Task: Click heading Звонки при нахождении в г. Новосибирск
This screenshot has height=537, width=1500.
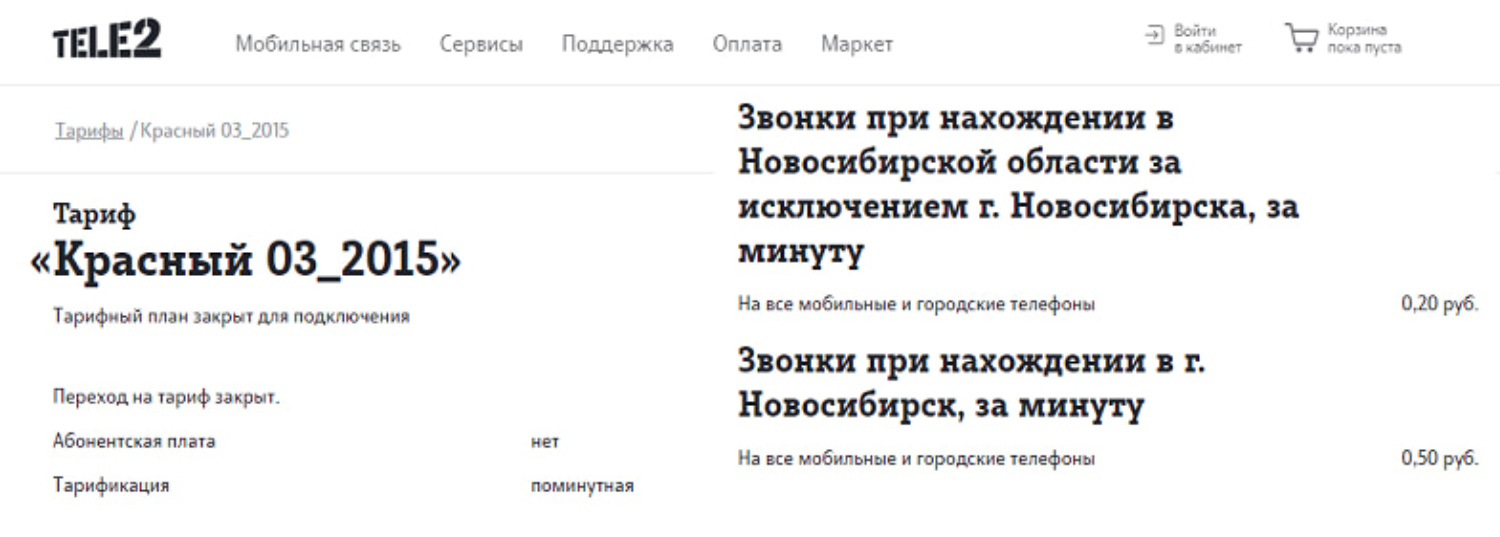Action: tap(971, 384)
